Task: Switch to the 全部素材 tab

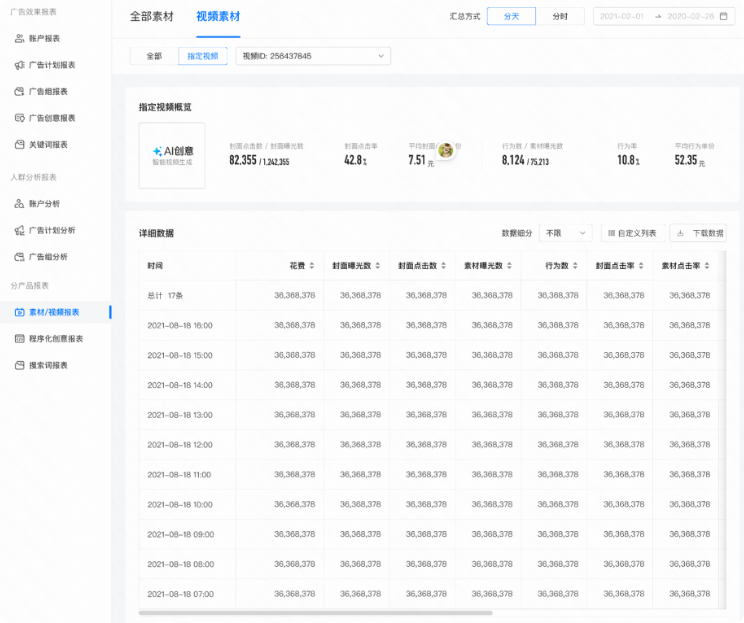Action: pos(152,17)
